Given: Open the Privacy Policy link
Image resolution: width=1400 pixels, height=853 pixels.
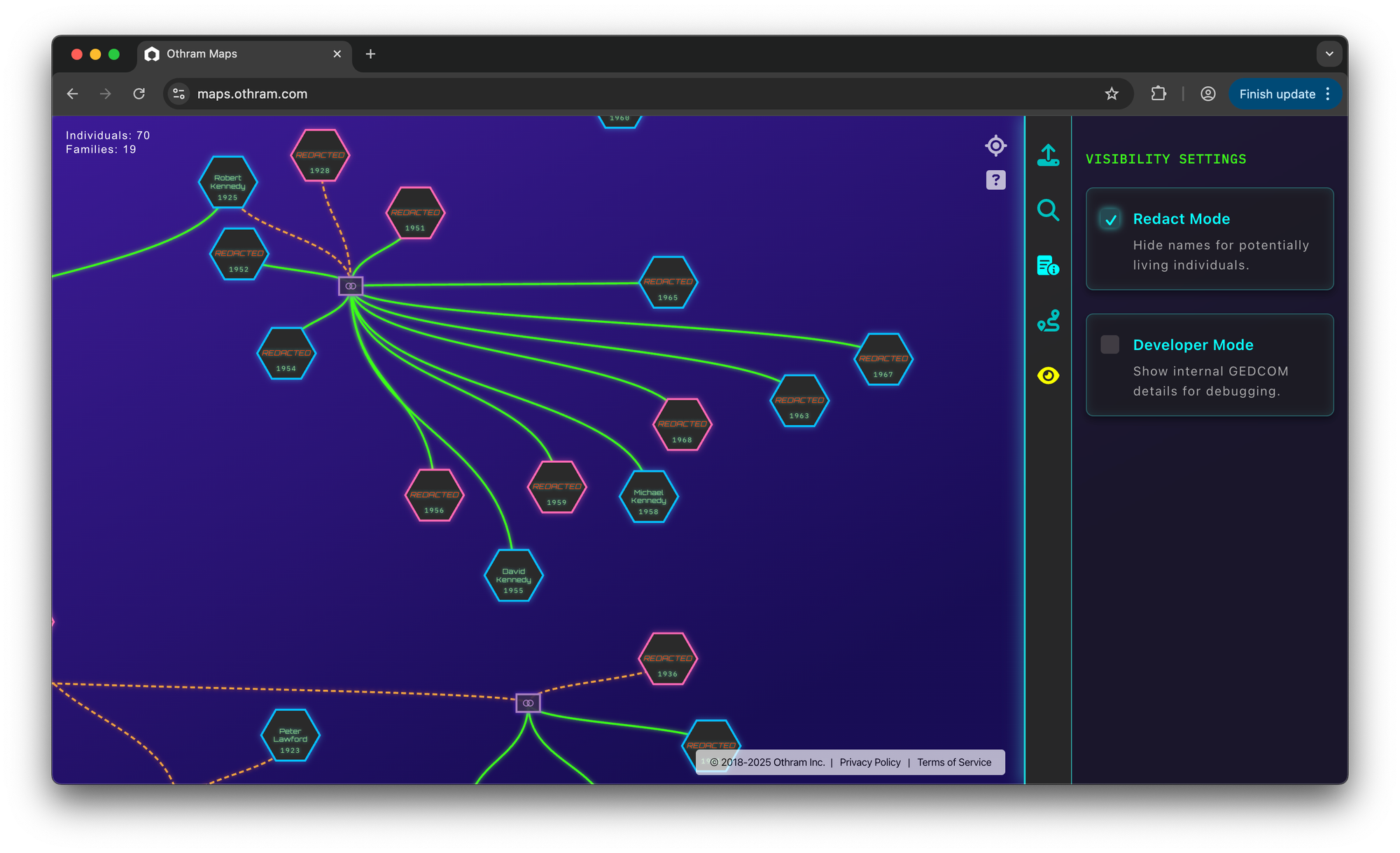Looking at the screenshot, I should click(870, 762).
